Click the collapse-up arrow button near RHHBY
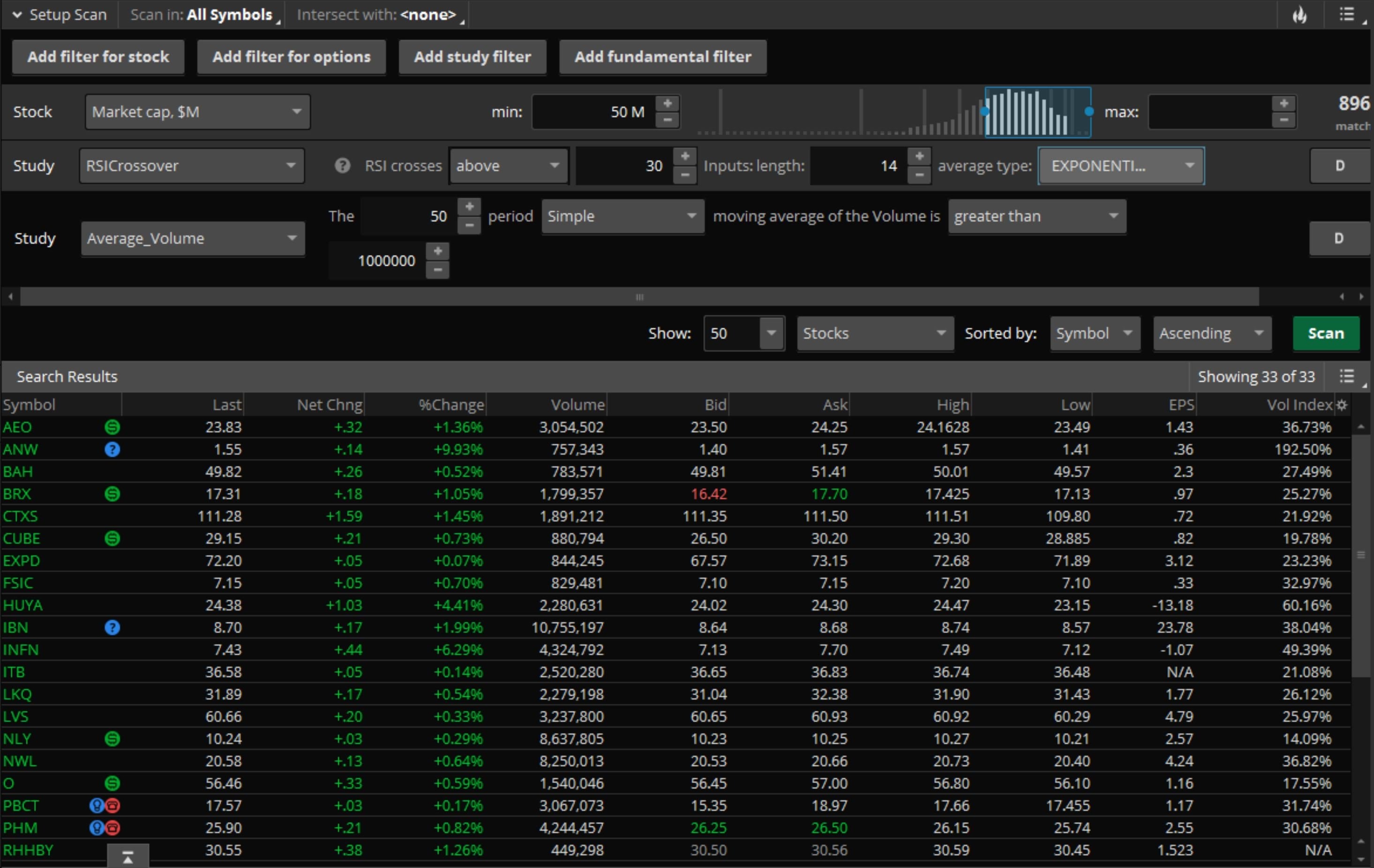This screenshot has width=1374, height=868. click(x=128, y=857)
